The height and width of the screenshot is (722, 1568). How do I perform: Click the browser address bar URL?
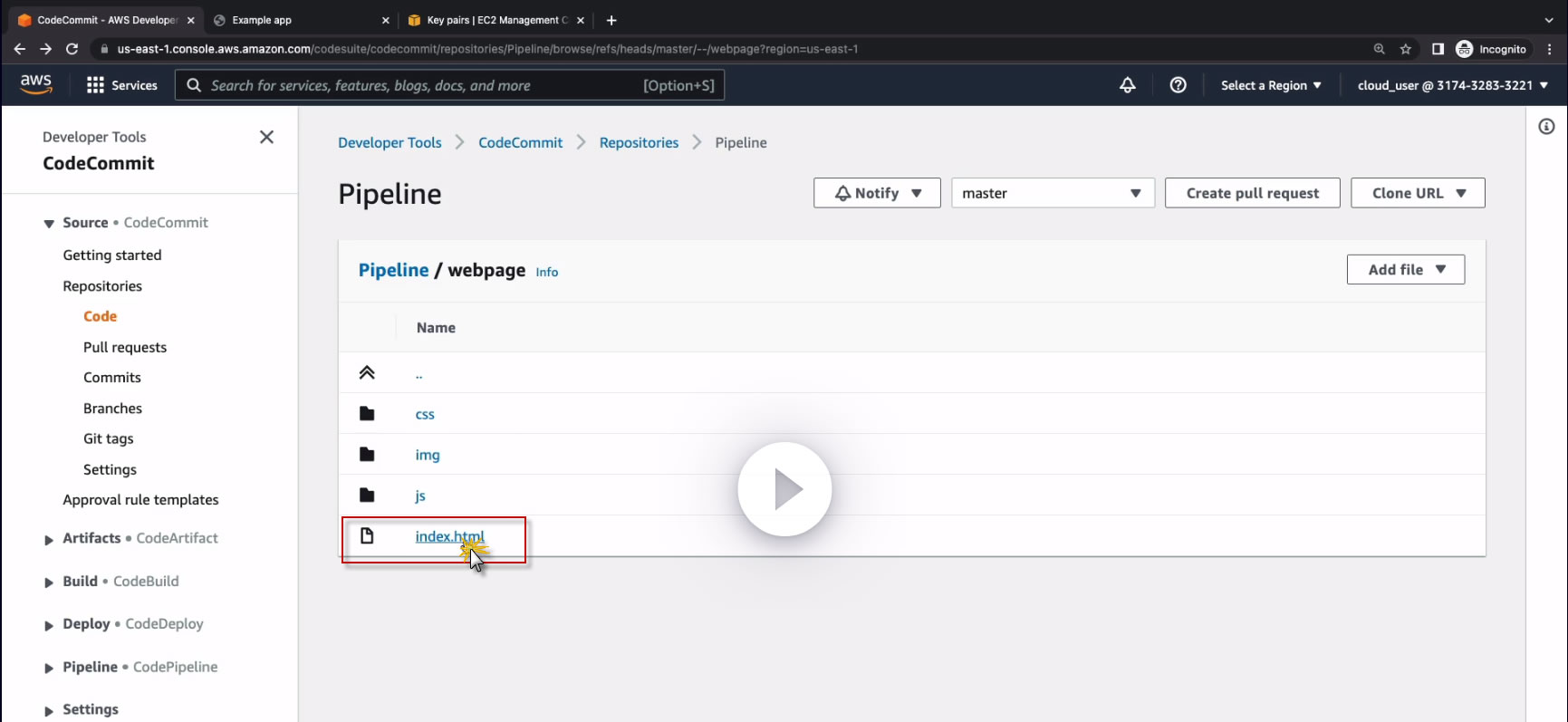point(487,49)
